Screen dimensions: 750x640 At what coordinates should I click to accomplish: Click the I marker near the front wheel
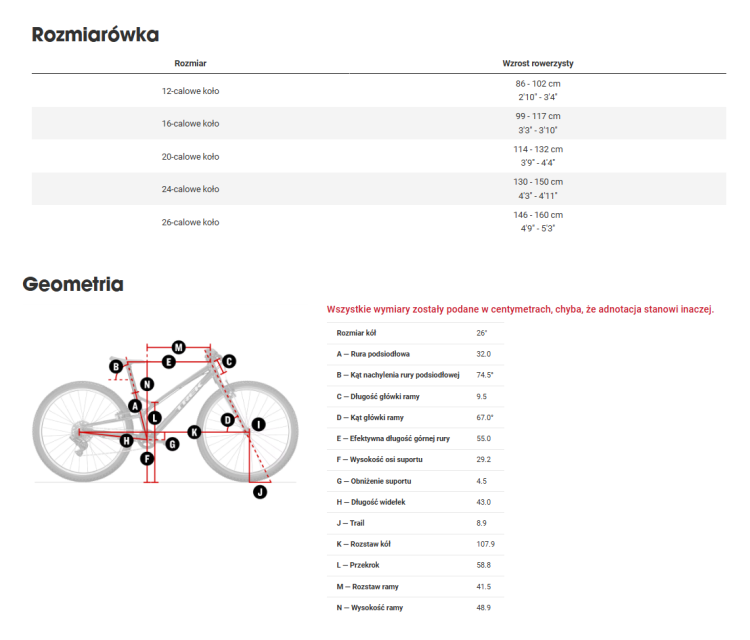tap(258, 424)
